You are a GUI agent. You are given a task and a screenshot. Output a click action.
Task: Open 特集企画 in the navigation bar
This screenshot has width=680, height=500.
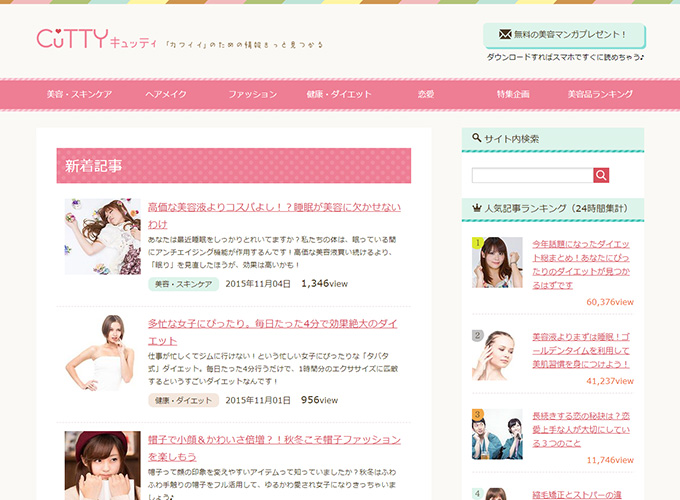click(513, 94)
